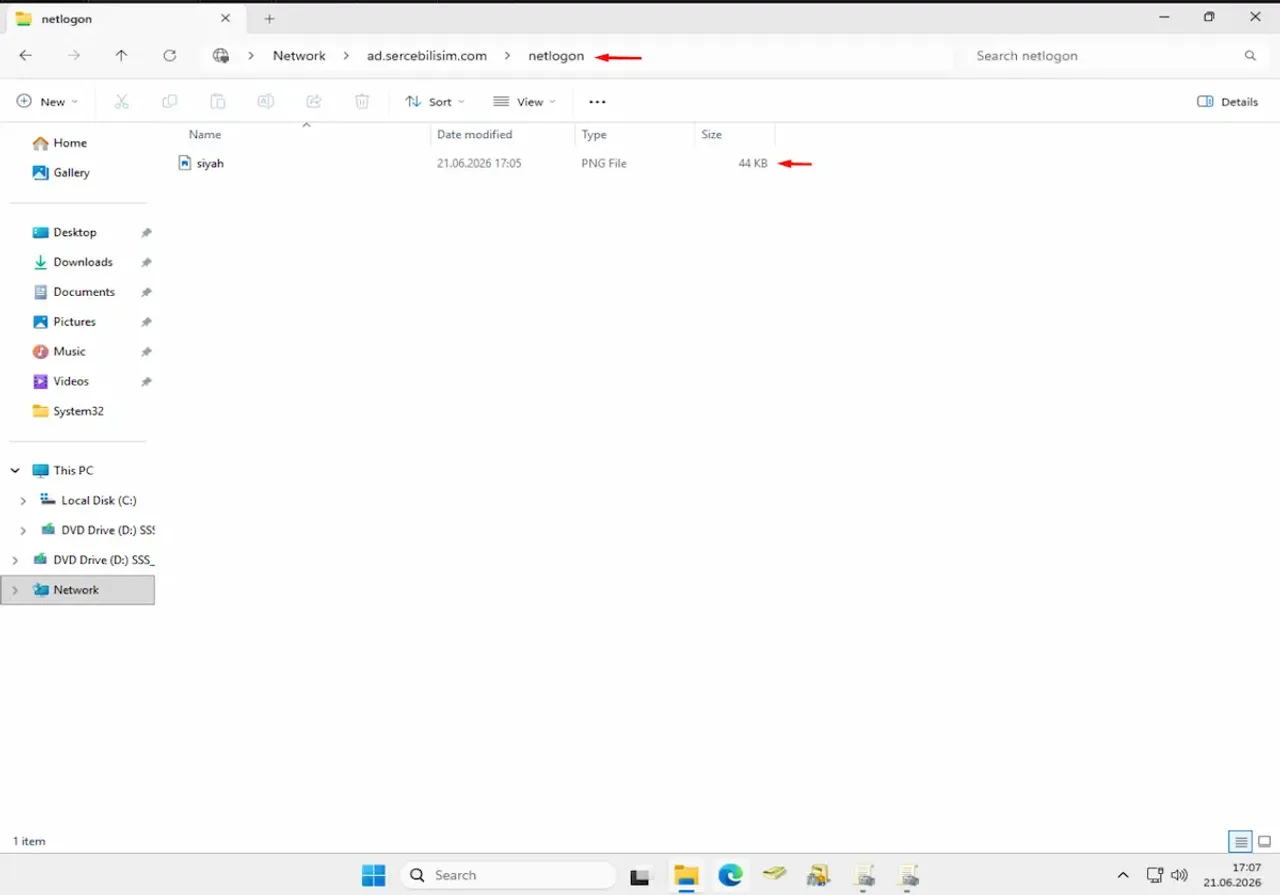Open the Windows Start menu
1280x895 pixels.
coord(374,875)
